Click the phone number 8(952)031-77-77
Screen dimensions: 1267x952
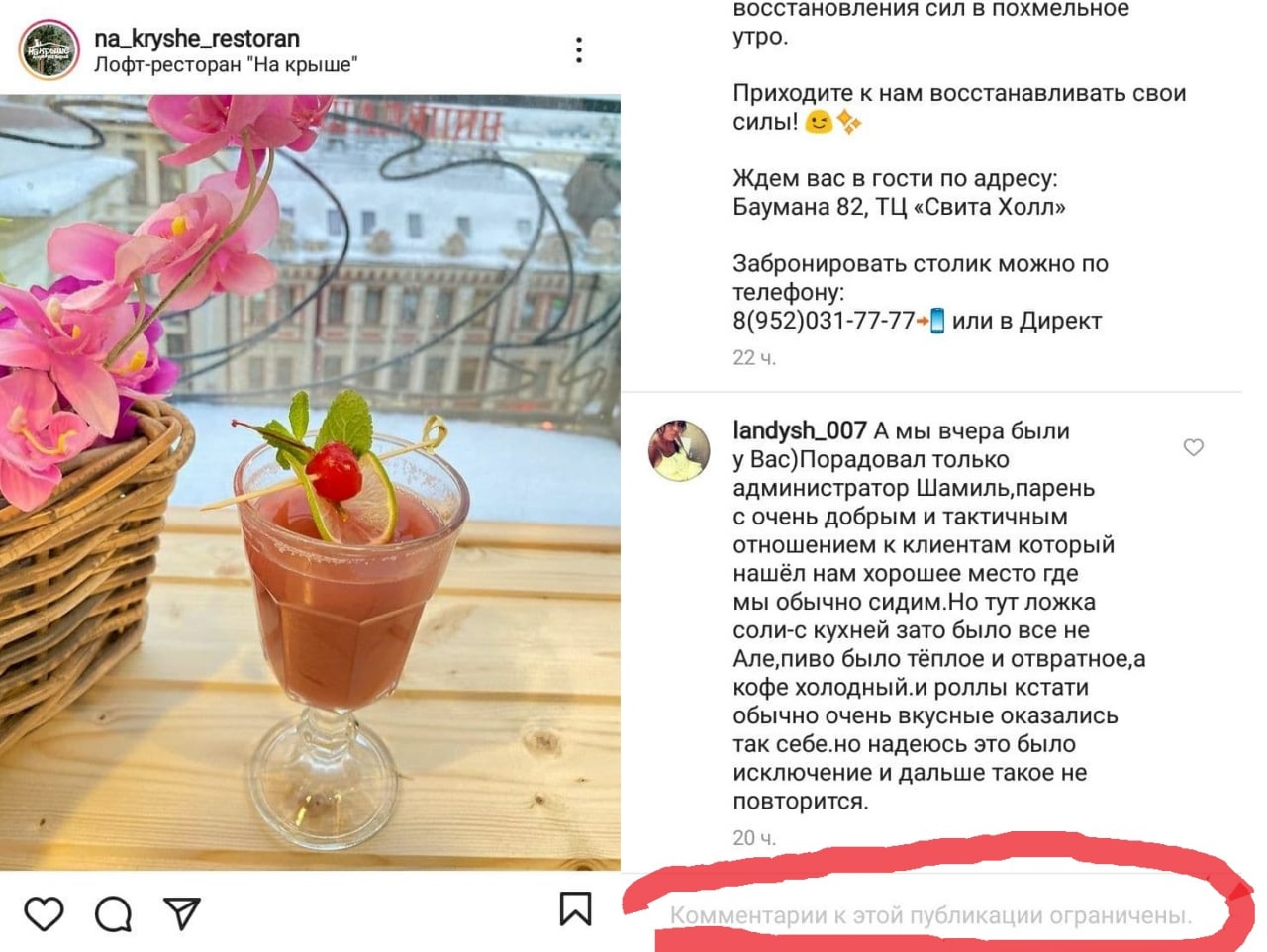click(824, 321)
